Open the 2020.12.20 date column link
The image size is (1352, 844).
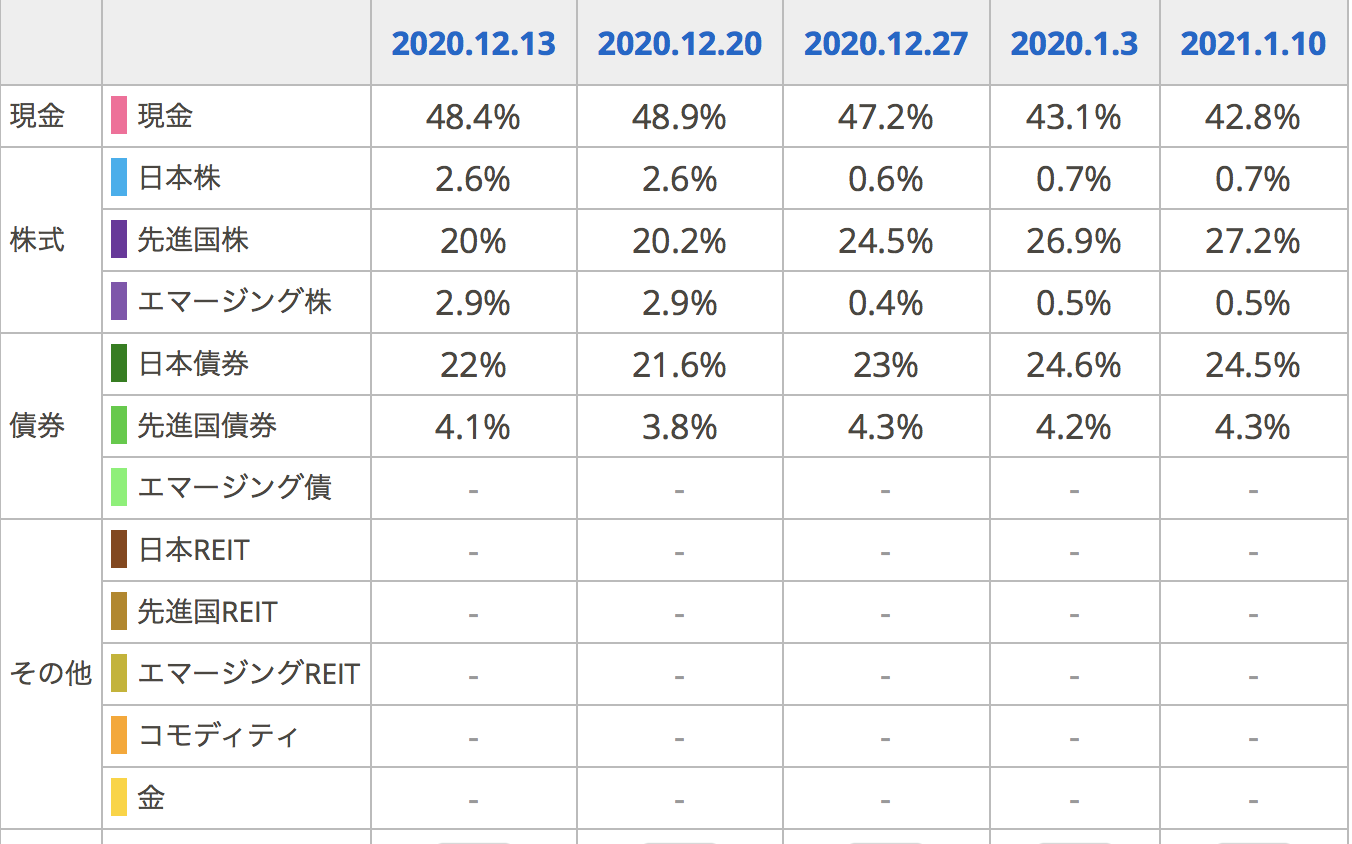(679, 44)
